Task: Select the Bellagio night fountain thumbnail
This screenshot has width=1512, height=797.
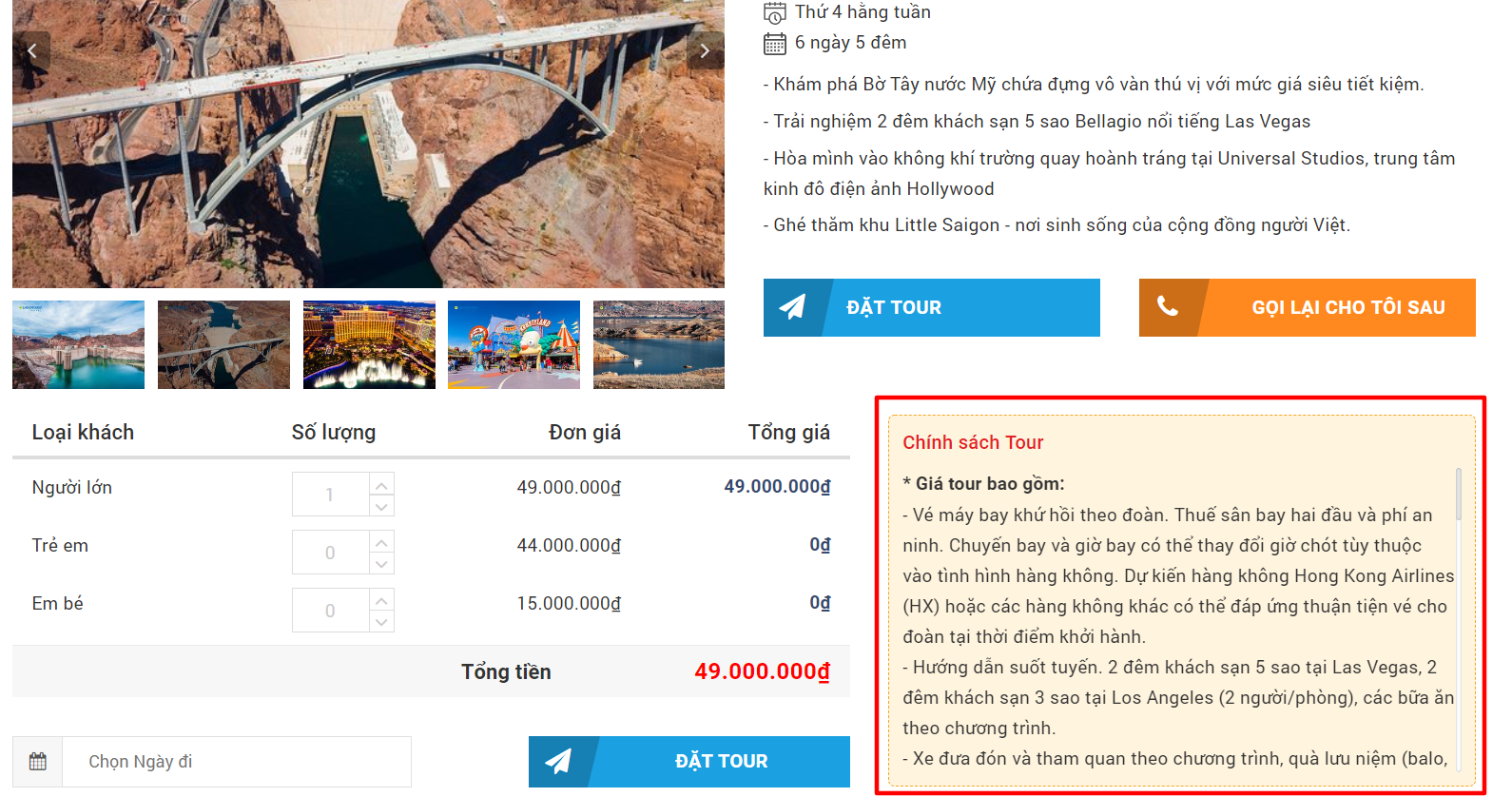Action: tap(369, 344)
